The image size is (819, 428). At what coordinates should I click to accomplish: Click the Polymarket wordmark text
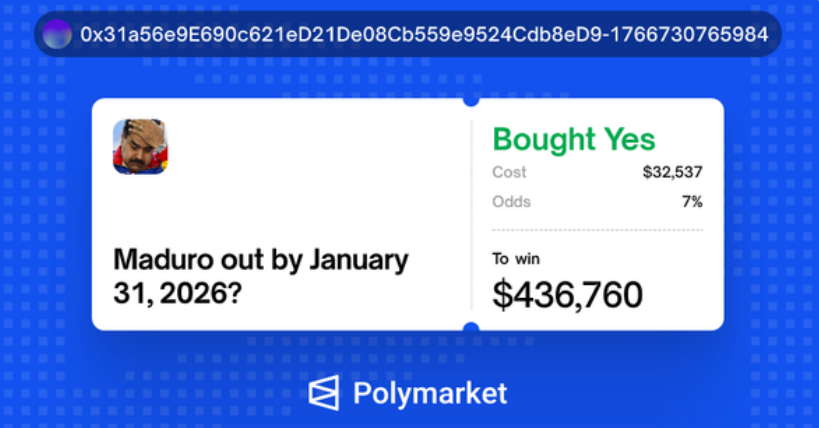coord(430,393)
